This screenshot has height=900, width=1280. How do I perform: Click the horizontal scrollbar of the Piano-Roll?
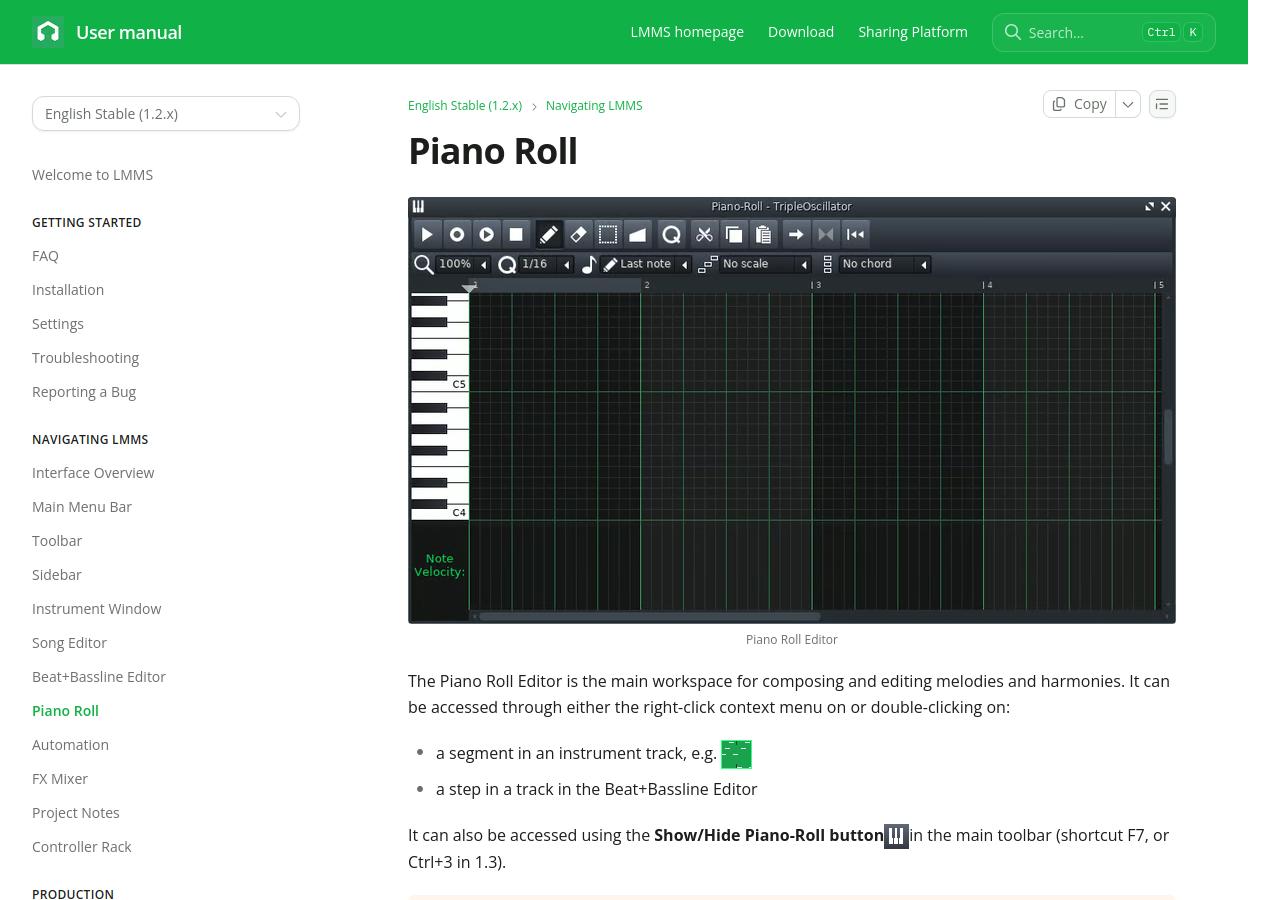pyautogui.click(x=650, y=616)
